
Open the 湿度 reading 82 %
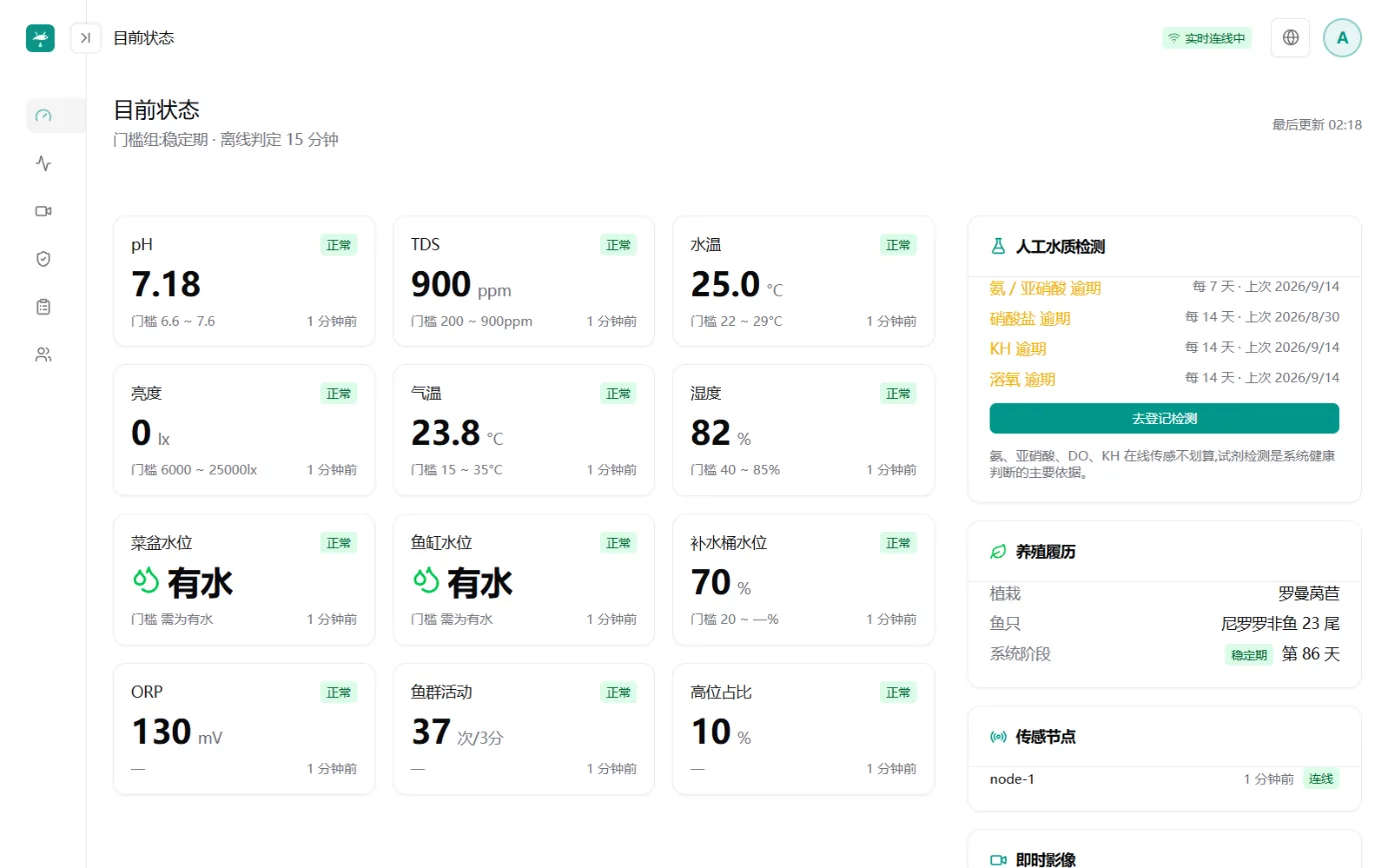[721, 433]
